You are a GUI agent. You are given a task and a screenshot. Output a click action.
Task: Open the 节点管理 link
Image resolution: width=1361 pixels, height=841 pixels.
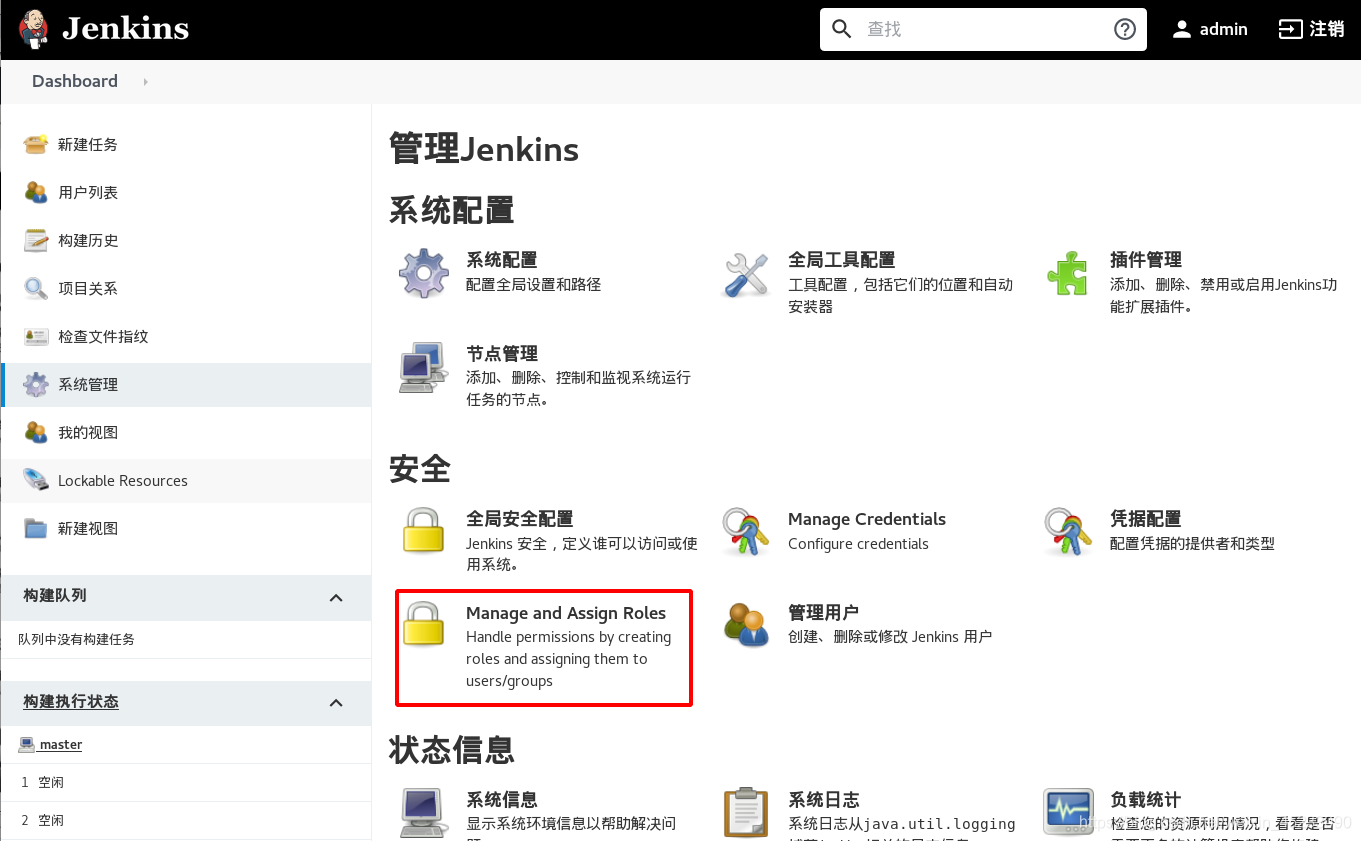click(x=502, y=354)
